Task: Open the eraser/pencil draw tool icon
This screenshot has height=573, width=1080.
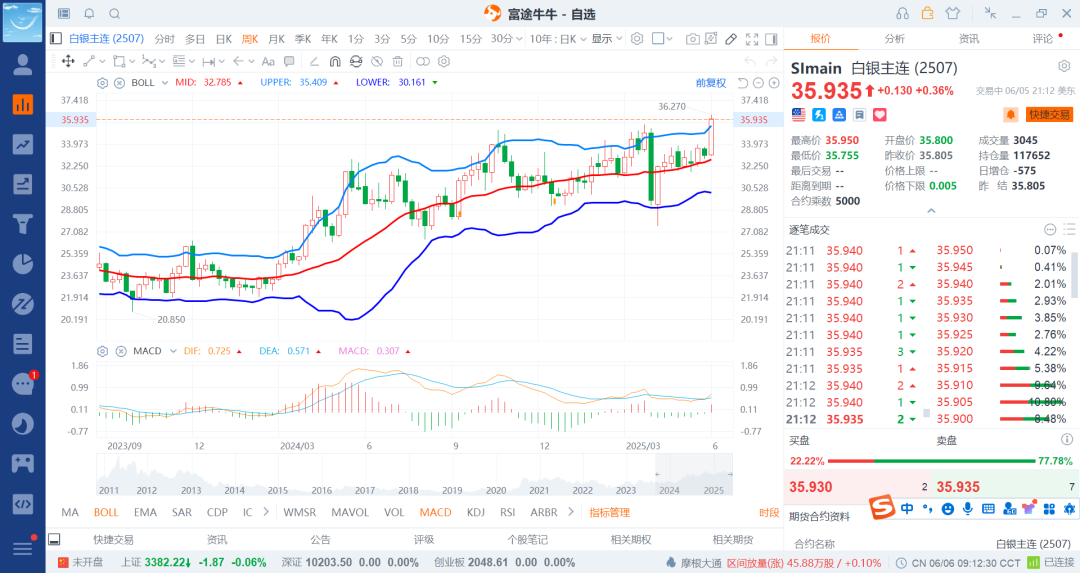Action: [731, 39]
